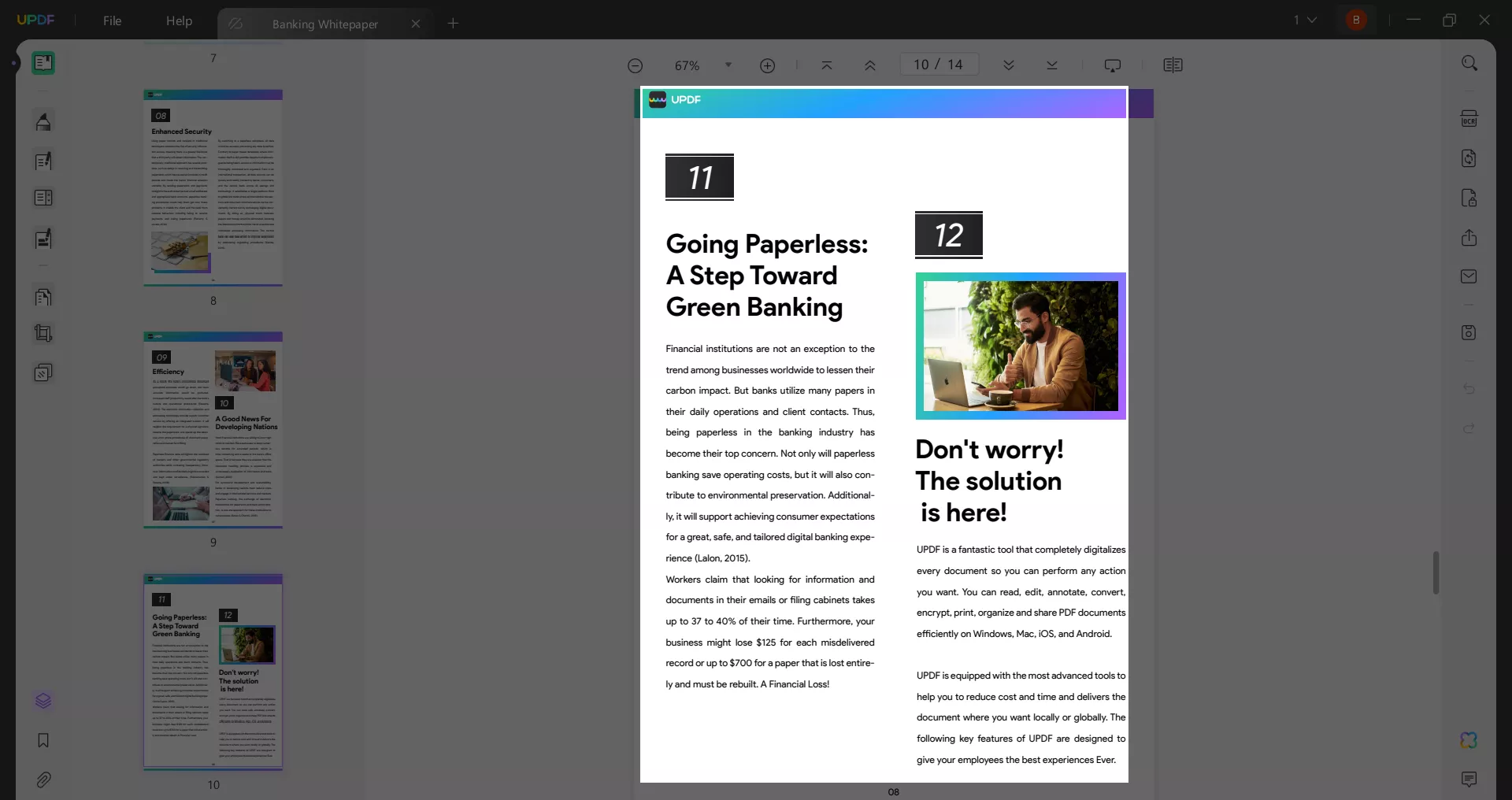Open the comments chat panel
The image size is (1512, 800).
point(1469,780)
